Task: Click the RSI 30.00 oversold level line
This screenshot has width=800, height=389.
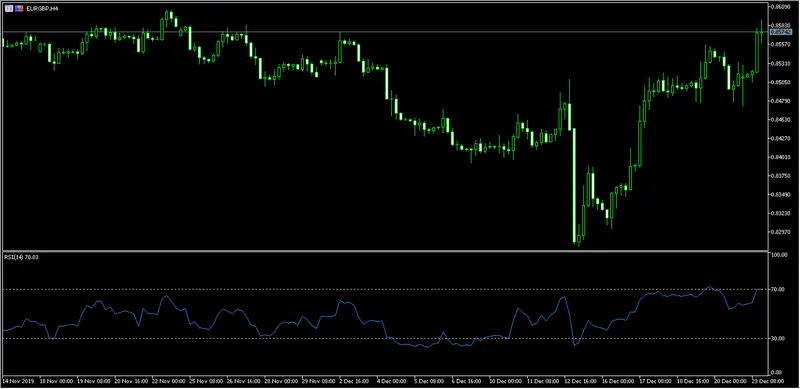Action: pyautogui.click(x=385, y=338)
